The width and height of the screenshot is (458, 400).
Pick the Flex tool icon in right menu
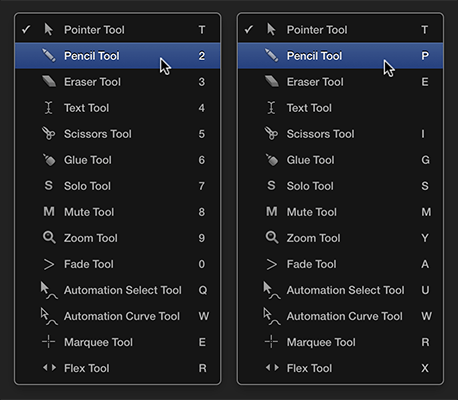pyautogui.click(x=272, y=368)
